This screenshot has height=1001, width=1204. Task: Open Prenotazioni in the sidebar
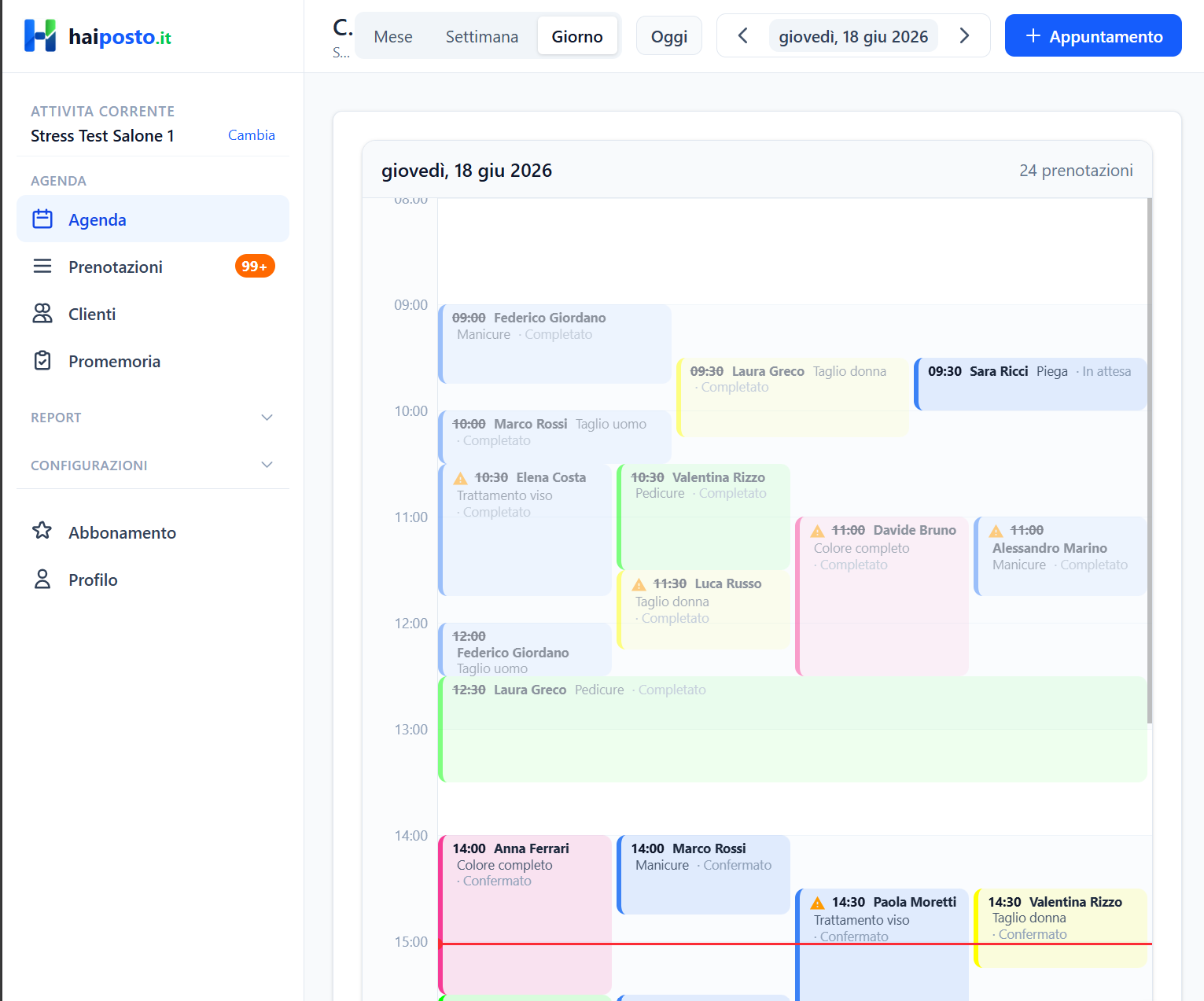[x=153, y=267]
